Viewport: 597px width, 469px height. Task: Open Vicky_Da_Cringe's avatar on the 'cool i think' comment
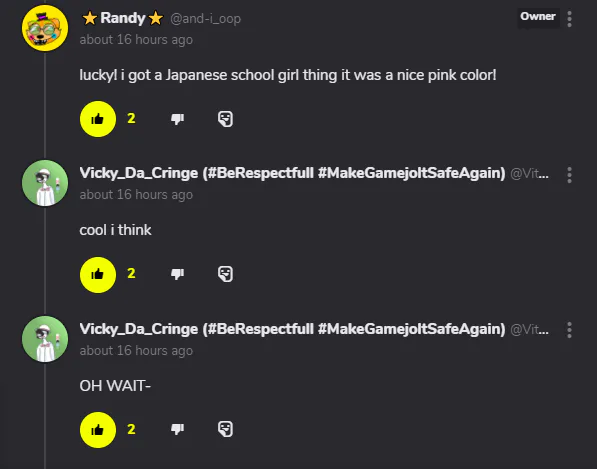(45, 183)
